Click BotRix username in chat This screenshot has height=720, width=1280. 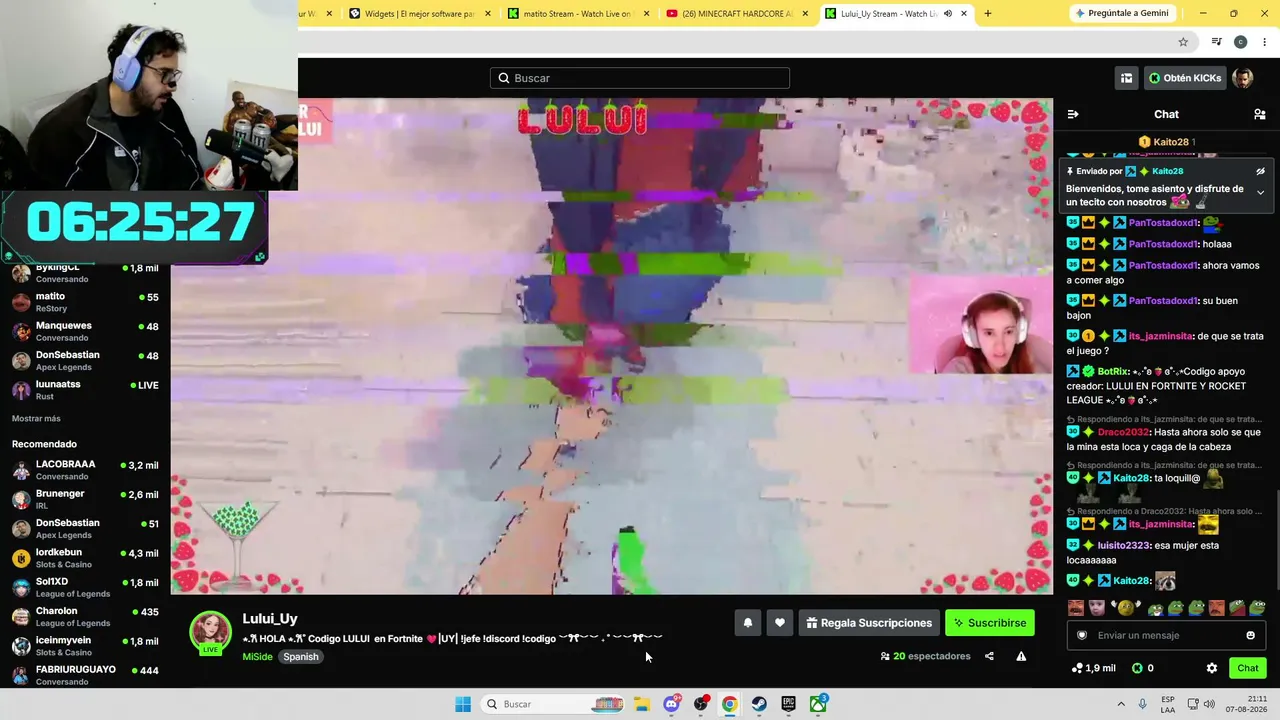click(x=1113, y=371)
